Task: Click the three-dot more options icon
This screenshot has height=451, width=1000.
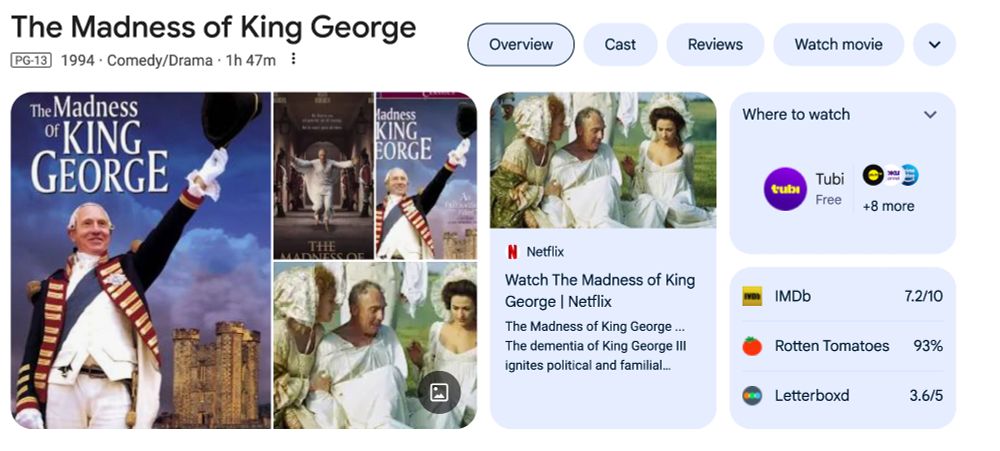Action: click(293, 59)
